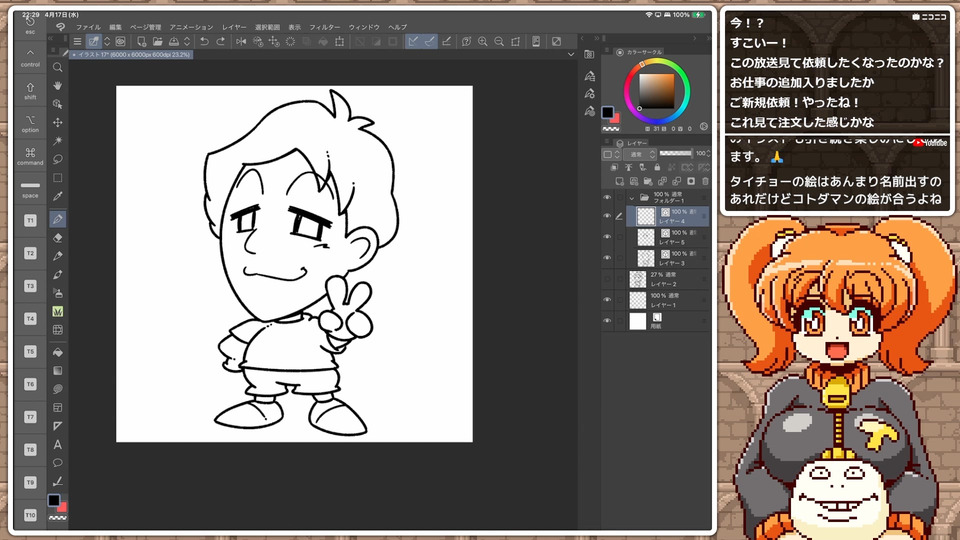Select the Eraser tool
The width and height of the screenshot is (960, 540).
[58, 238]
